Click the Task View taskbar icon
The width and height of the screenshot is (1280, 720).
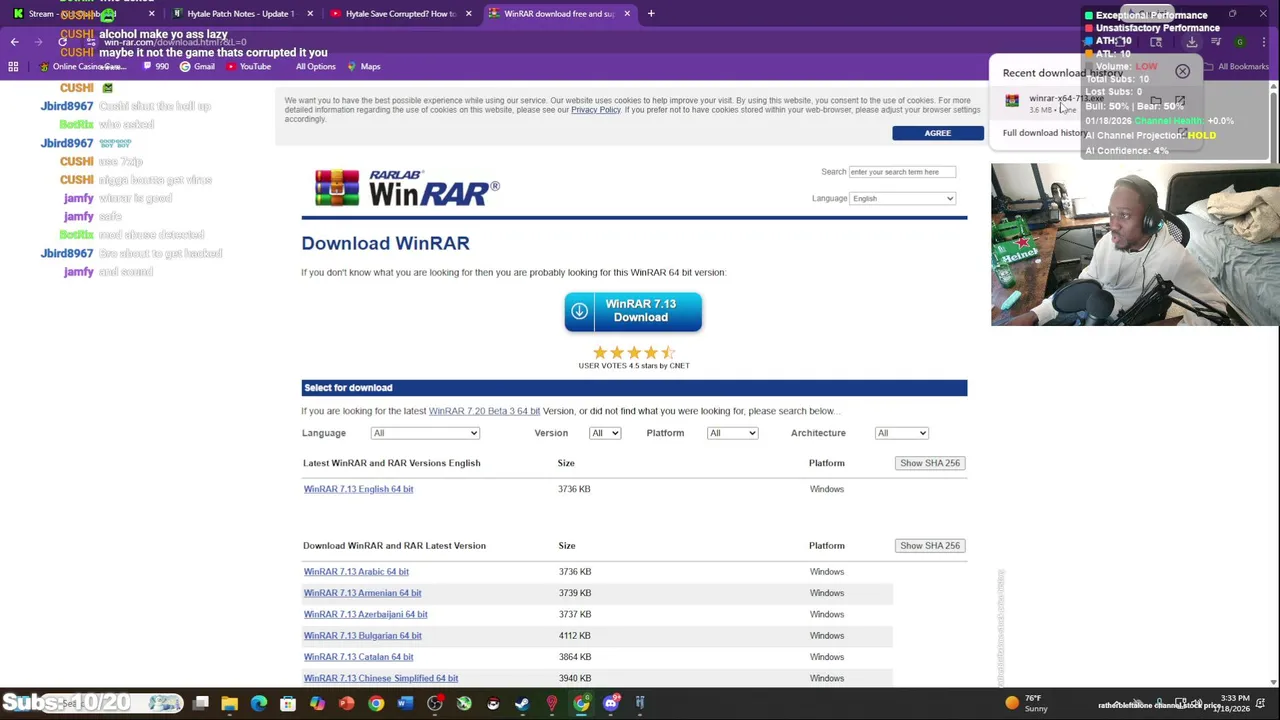coord(201,704)
